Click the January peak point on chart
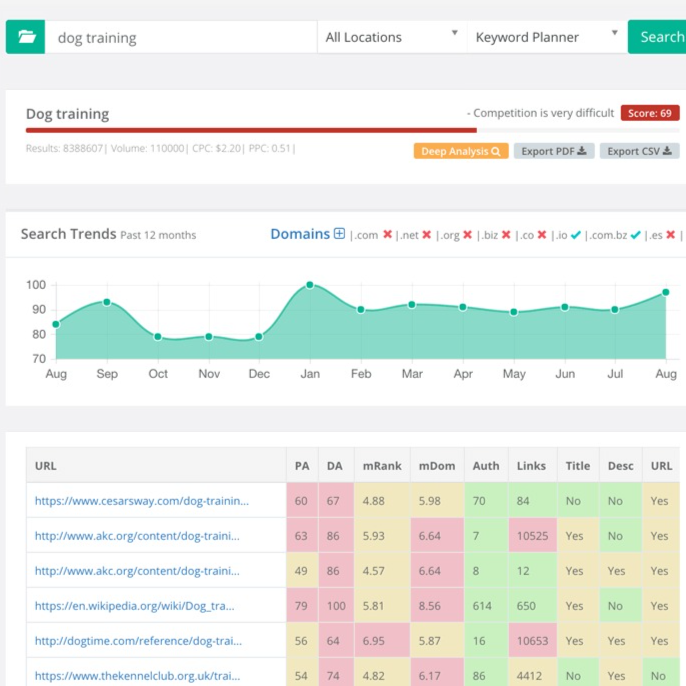This screenshot has height=686, width=686. 310,285
